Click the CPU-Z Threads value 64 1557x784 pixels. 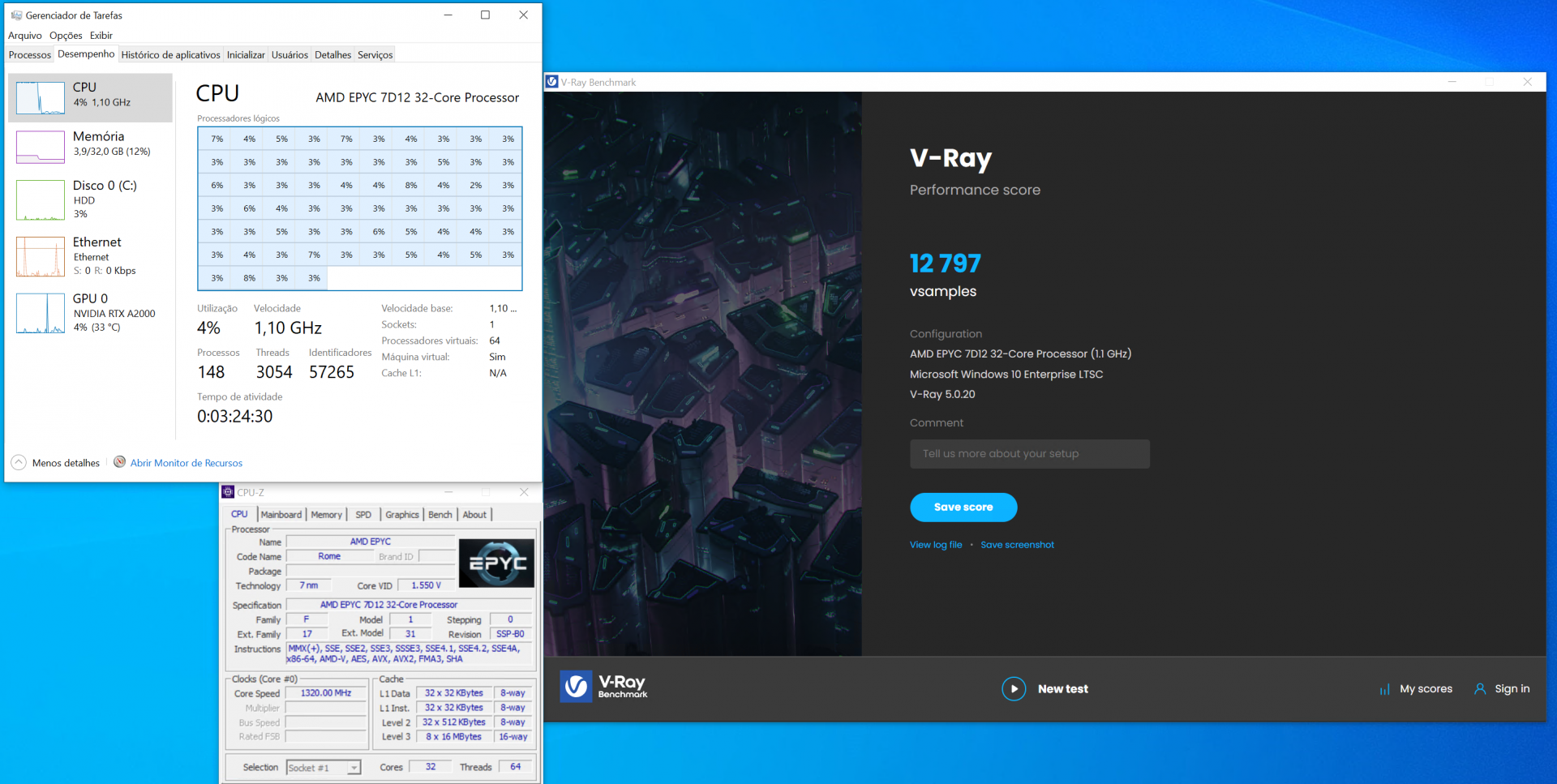point(515,767)
